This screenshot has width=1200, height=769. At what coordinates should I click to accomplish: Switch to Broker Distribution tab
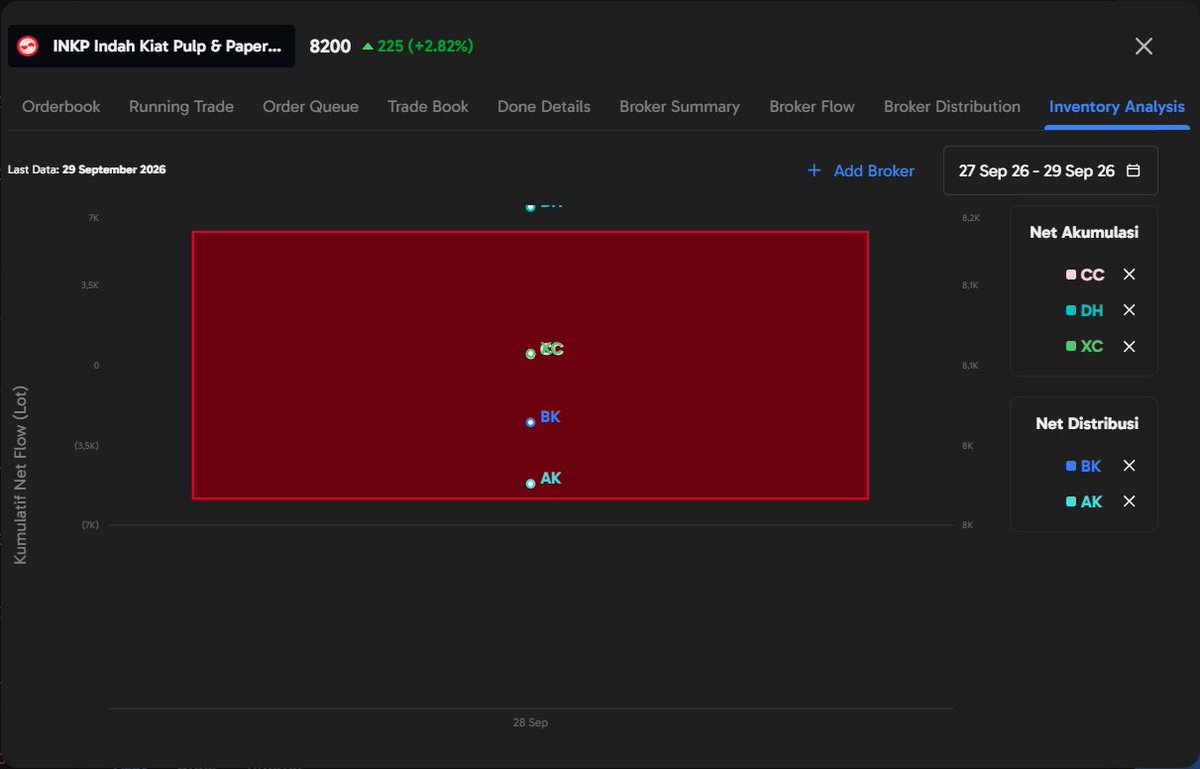pyautogui.click(x=952, y=106)
